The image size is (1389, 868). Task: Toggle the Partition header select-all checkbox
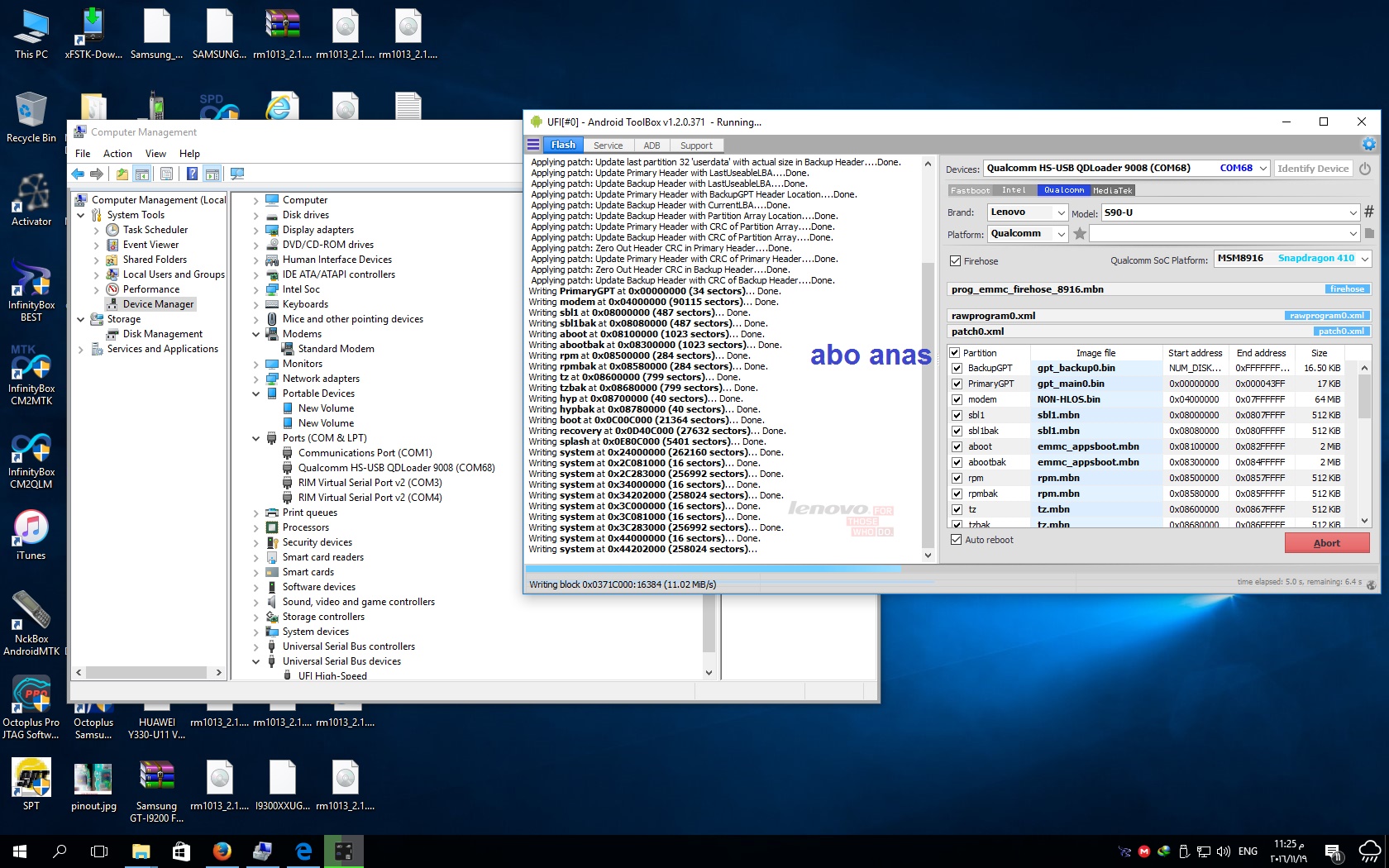point(957,353)
